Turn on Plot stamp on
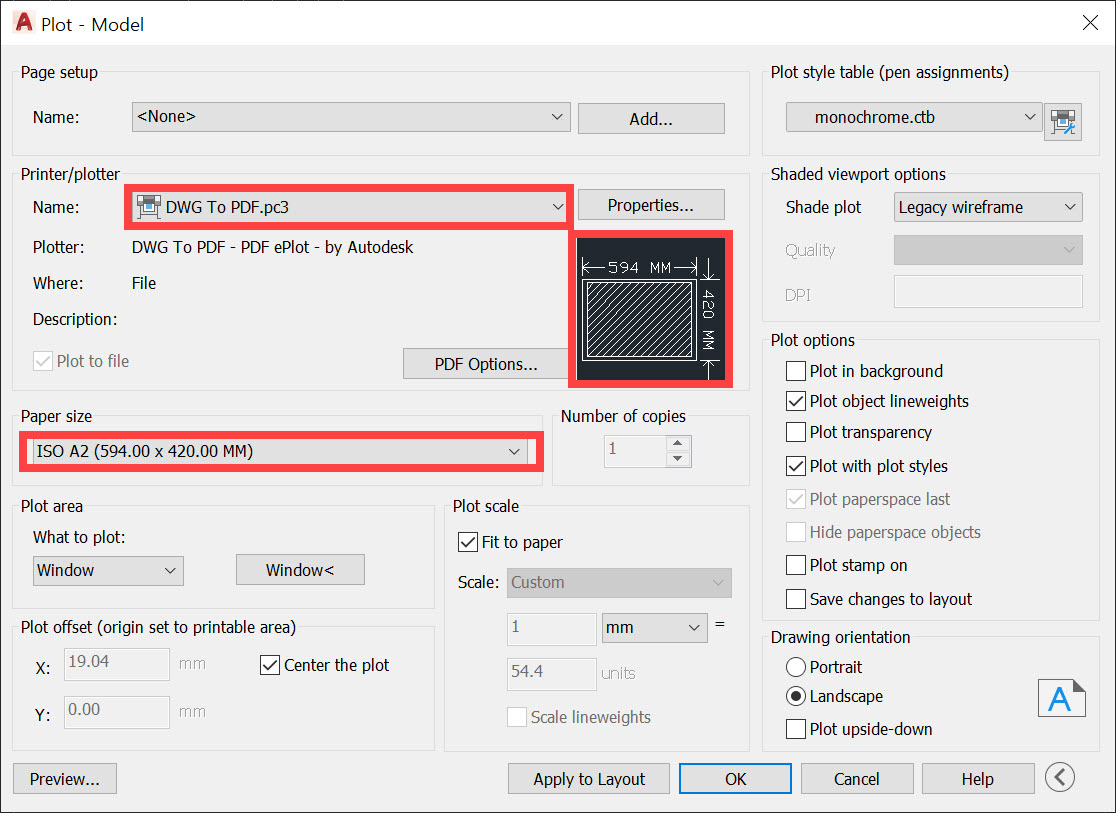 (x=796, y=565)
